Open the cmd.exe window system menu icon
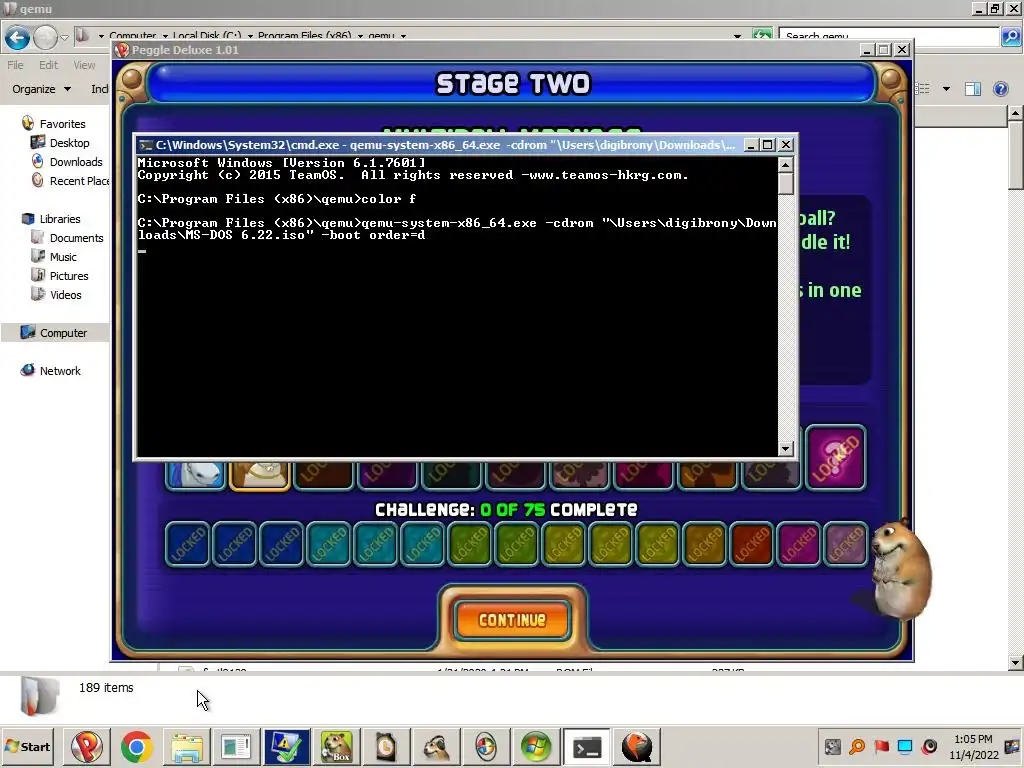The image size is (1024, 768). click(x=146, y=145)
